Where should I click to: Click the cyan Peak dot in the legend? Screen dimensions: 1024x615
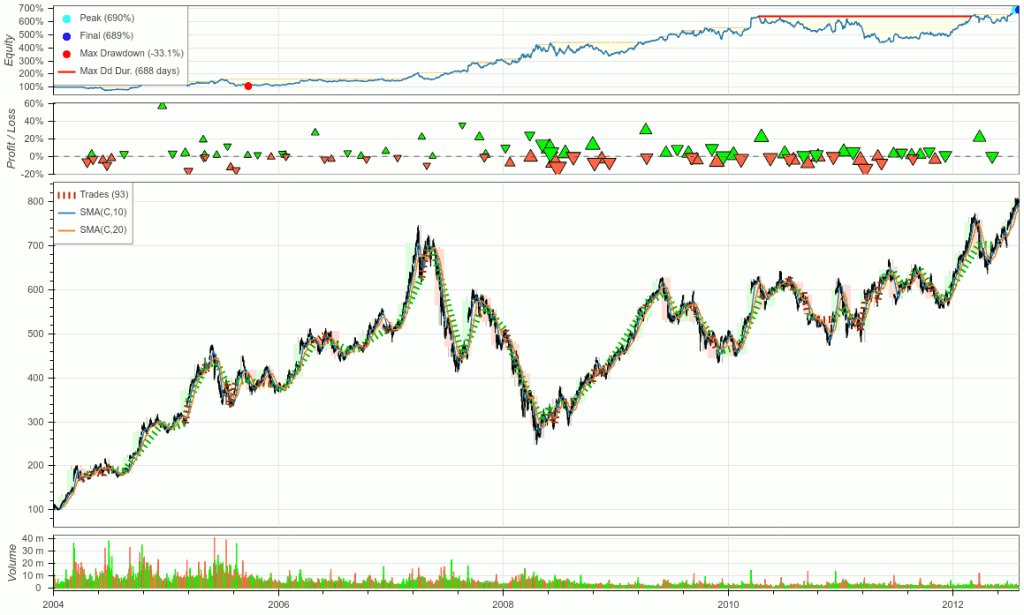point(66,19)
